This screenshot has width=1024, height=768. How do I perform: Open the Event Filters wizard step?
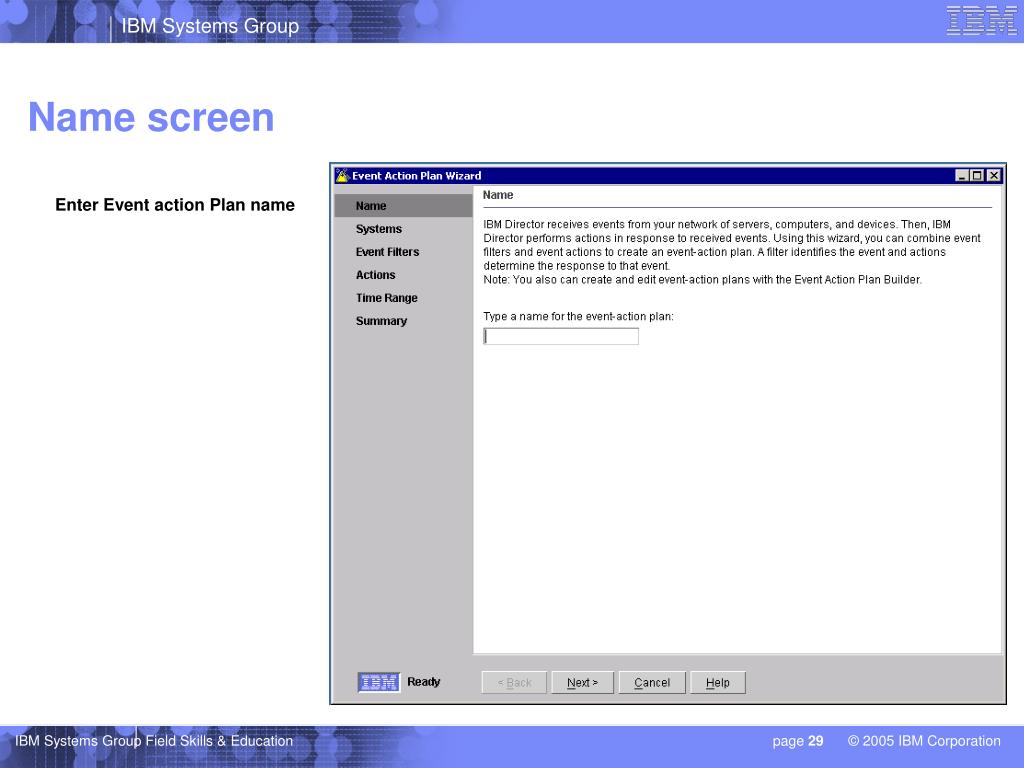click(387, 252)
